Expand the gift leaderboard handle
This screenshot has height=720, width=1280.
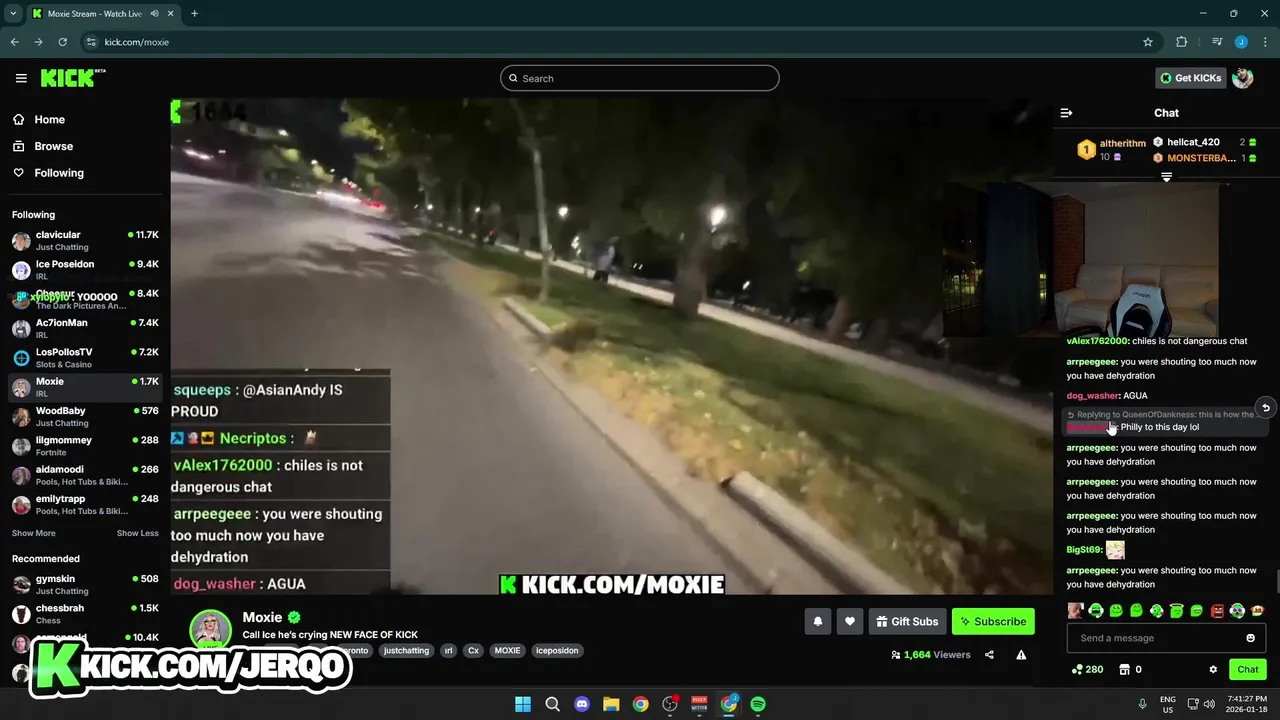1166,177
